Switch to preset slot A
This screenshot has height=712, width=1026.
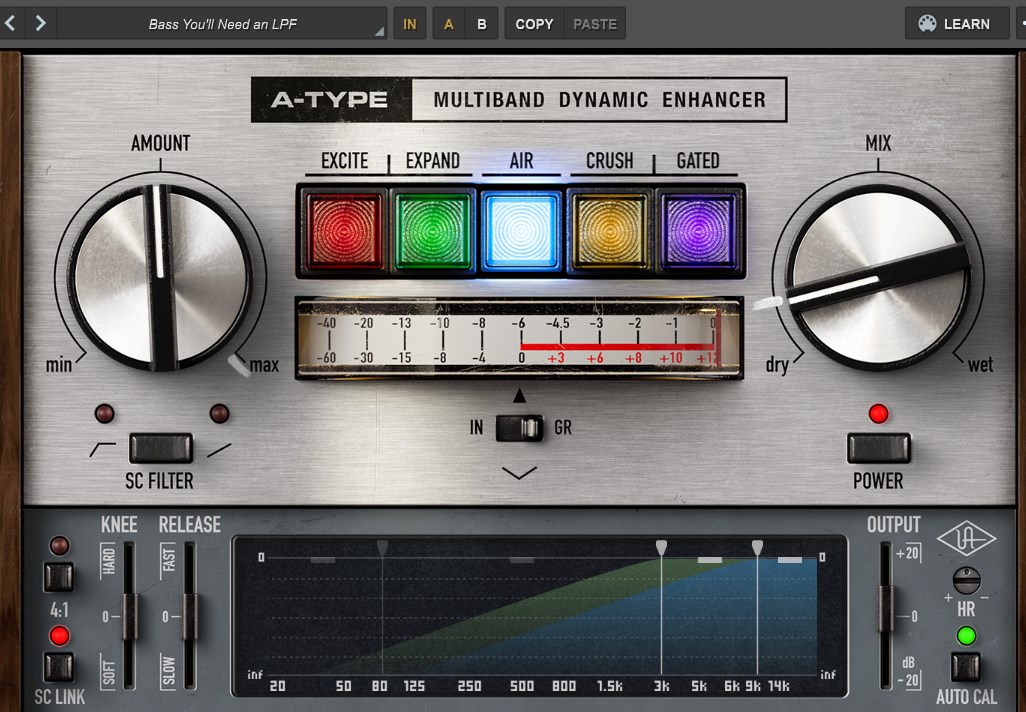click(448, 24)
